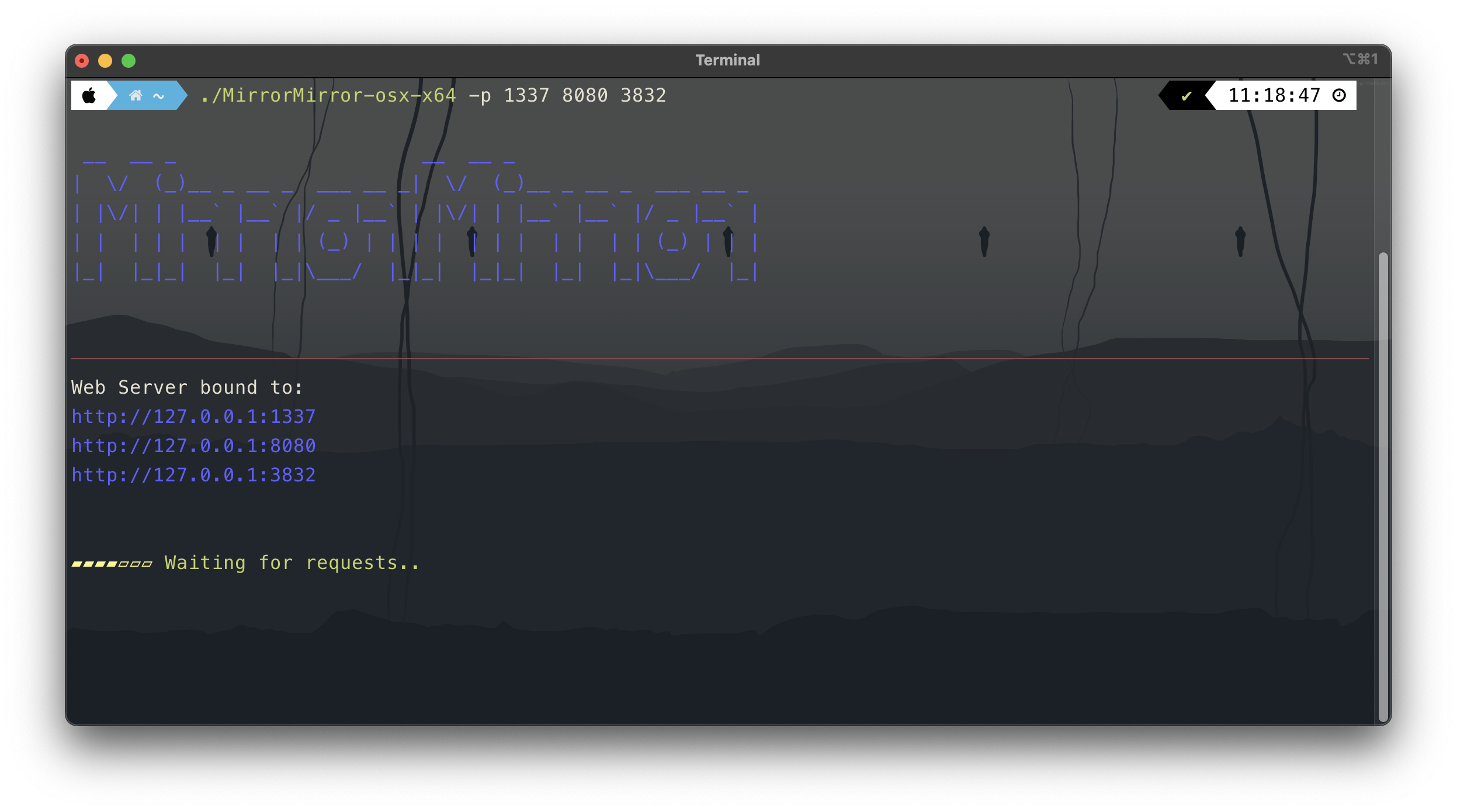Click the 11:18:47 timestamp segment

1274,95
